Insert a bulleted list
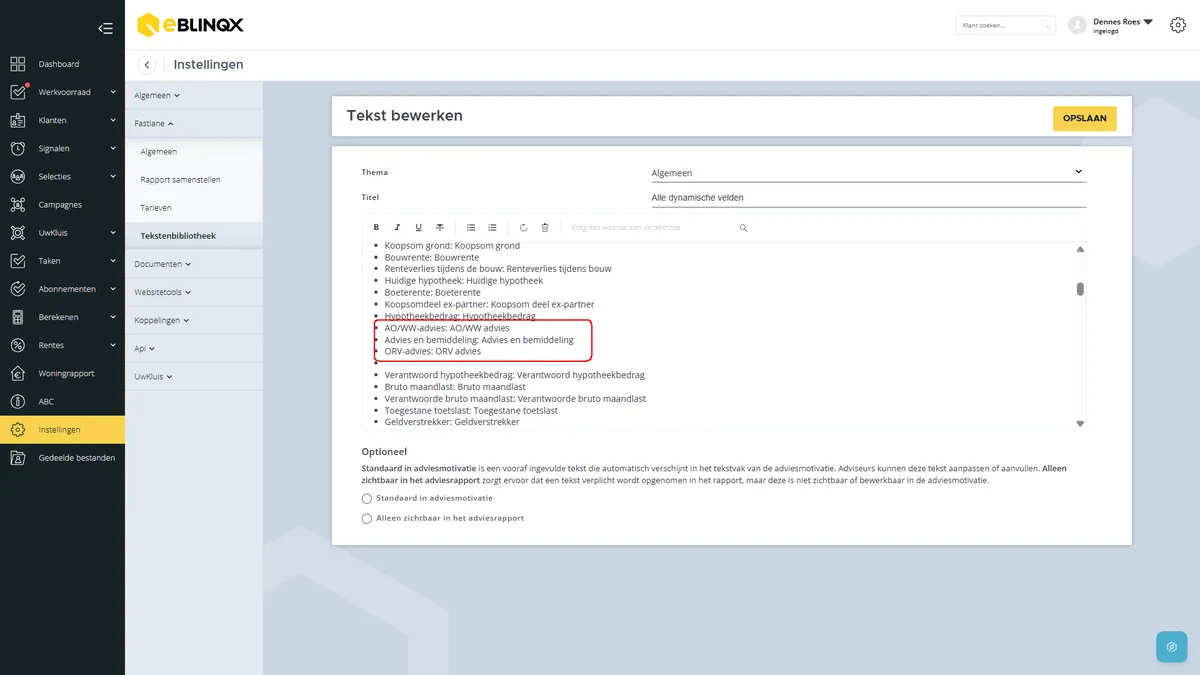This screenshot has width=1200, height=675. click(471, 228)
